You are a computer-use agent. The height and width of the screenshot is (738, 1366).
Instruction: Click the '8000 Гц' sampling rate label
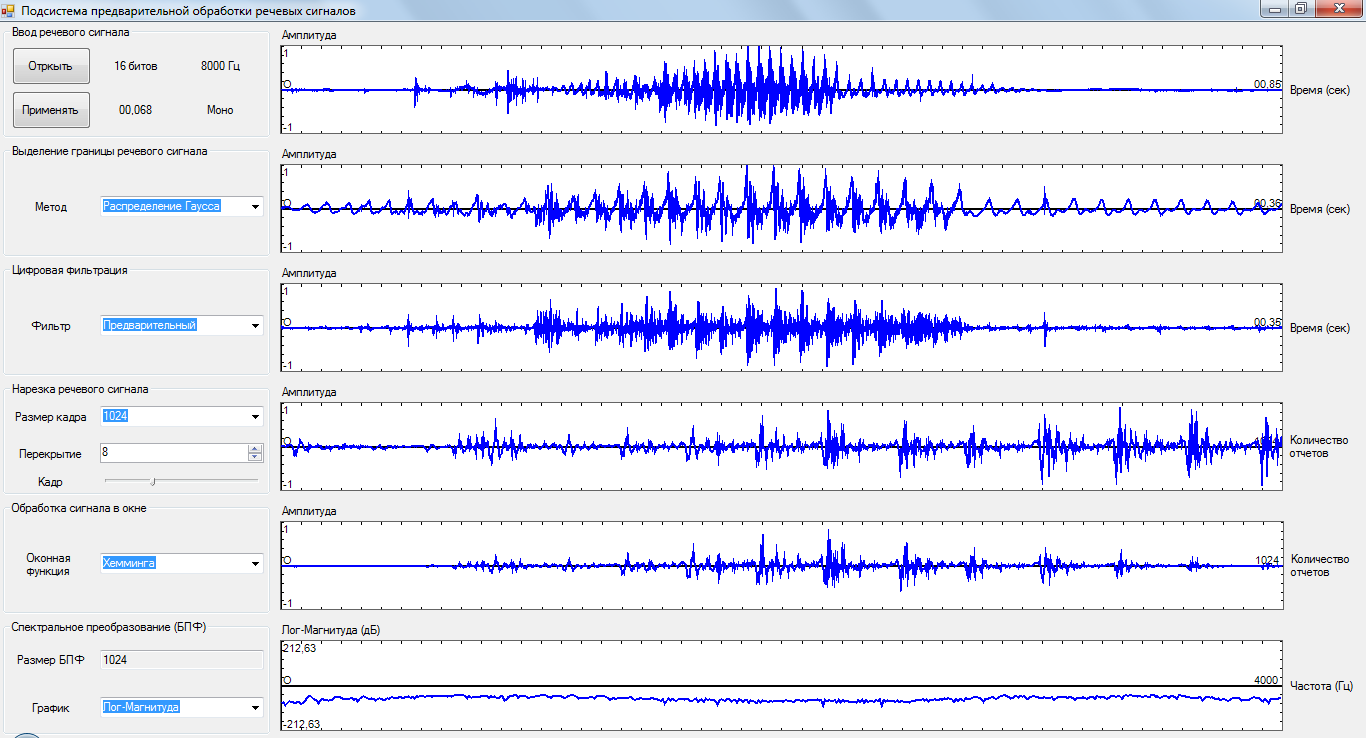[220, 66]
